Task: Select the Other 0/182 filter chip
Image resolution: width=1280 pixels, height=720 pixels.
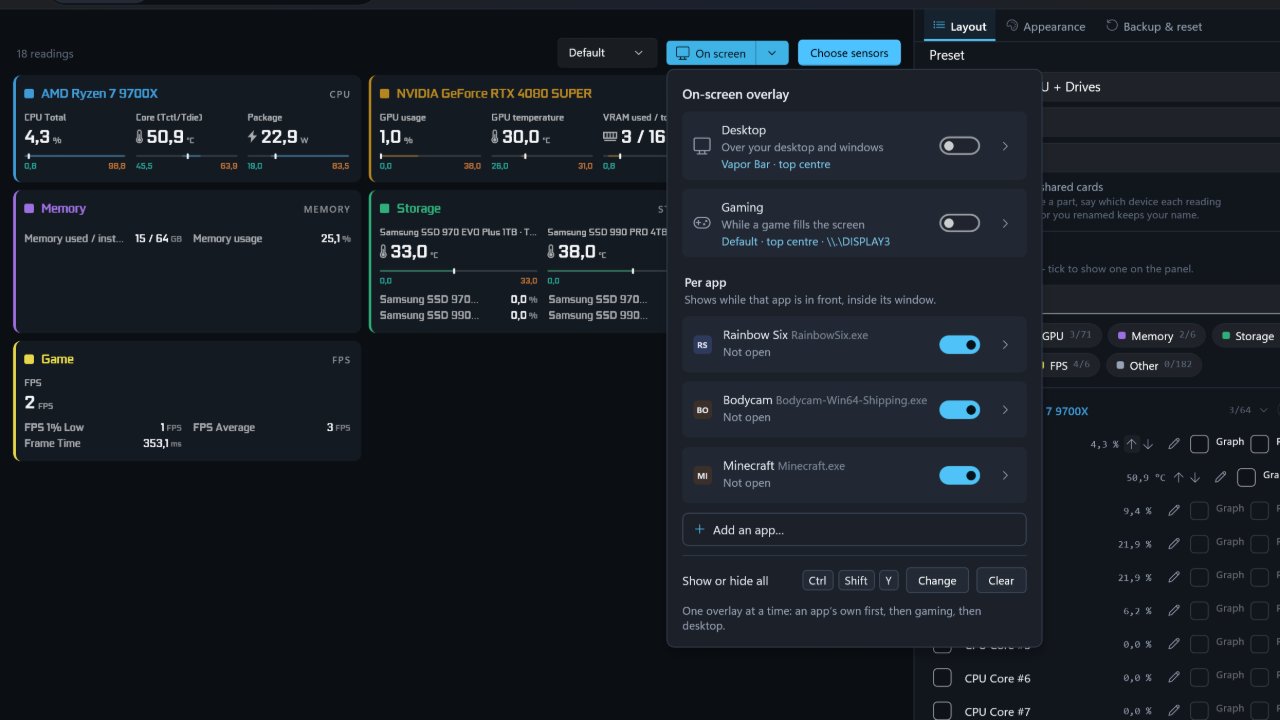Action: [x=1153, y=365]
